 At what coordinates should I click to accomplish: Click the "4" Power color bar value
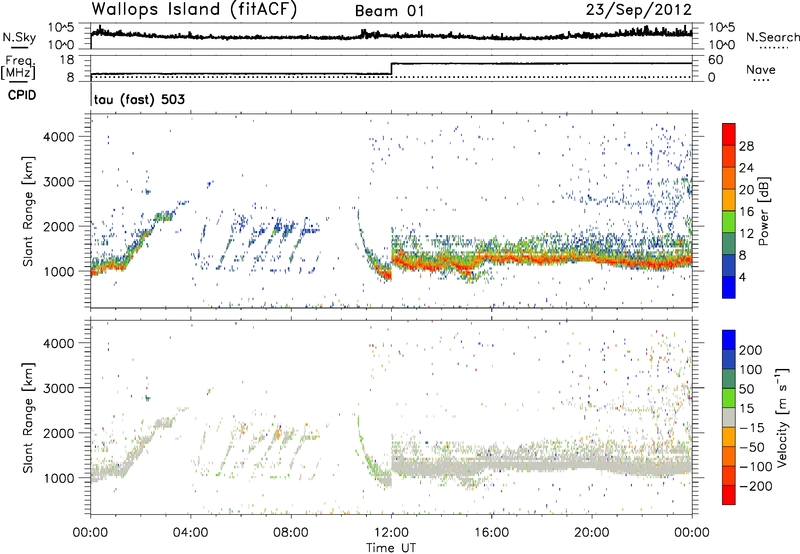[x=742, y=278]
